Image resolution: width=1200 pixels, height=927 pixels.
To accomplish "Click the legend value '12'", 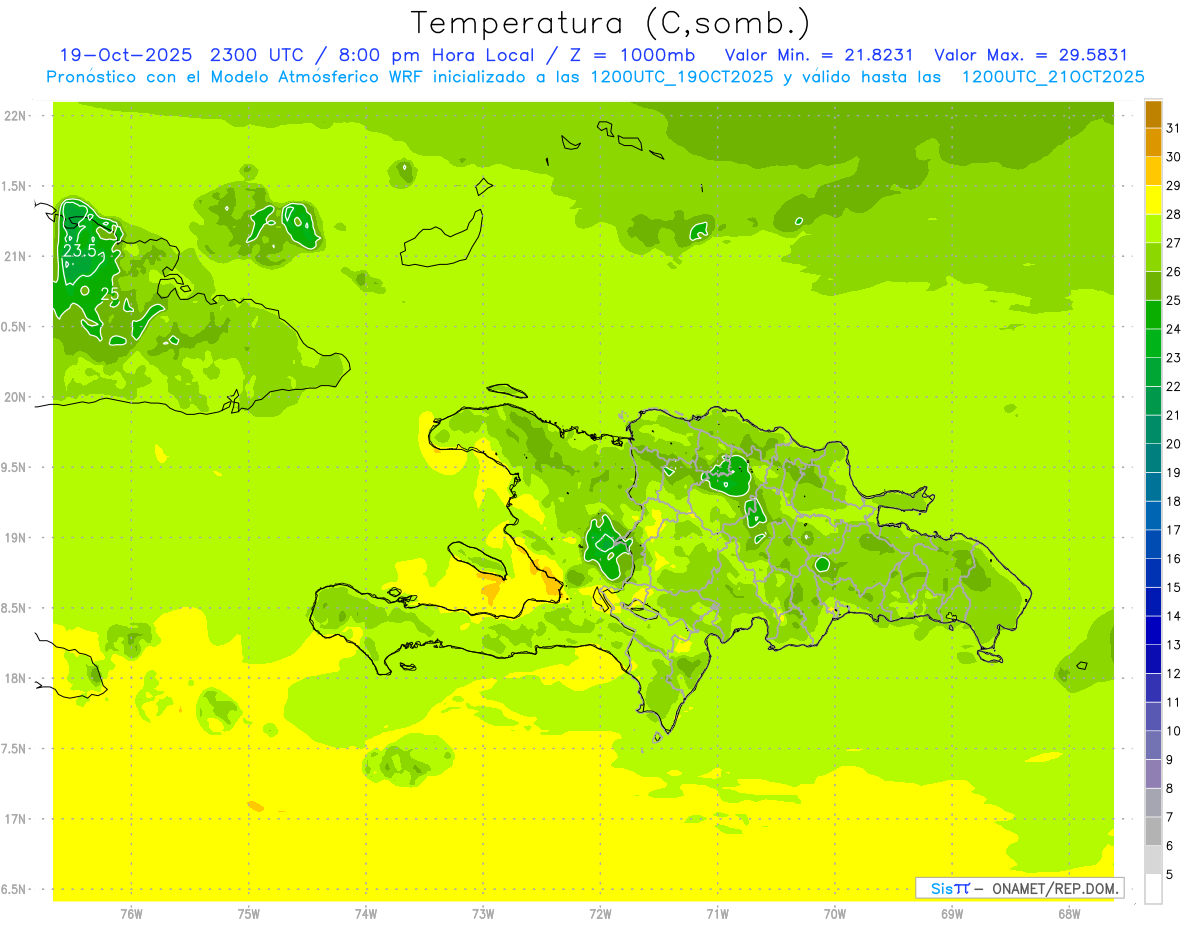I will (x=1174, y=674).
